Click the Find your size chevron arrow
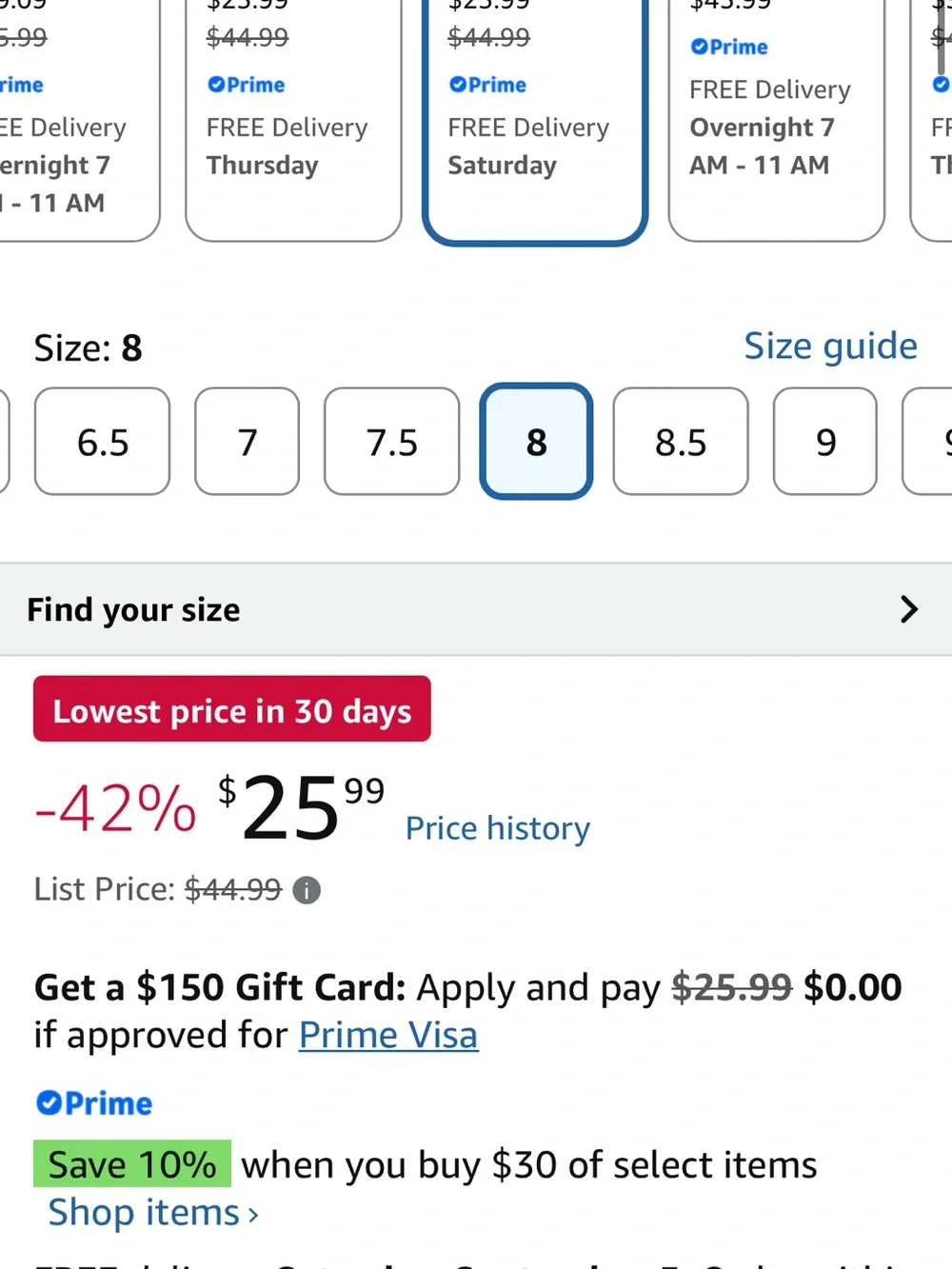This screenshot has height=1269, width=952. 908,609
